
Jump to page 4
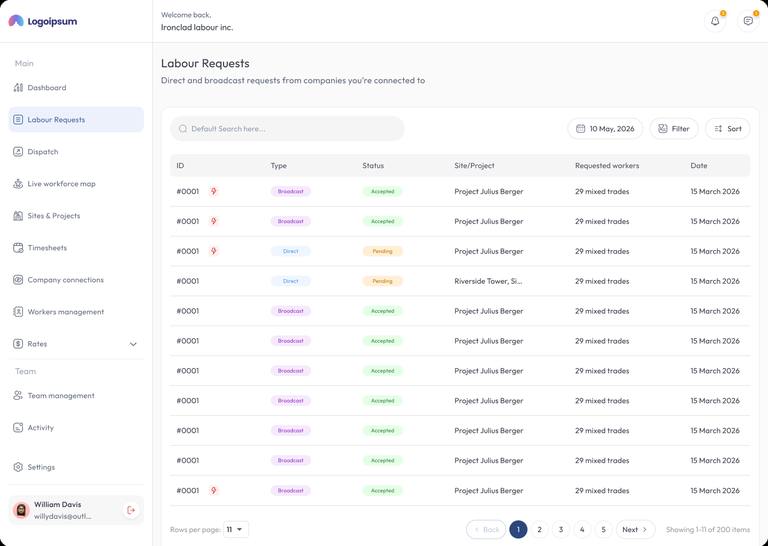(582, 529)
